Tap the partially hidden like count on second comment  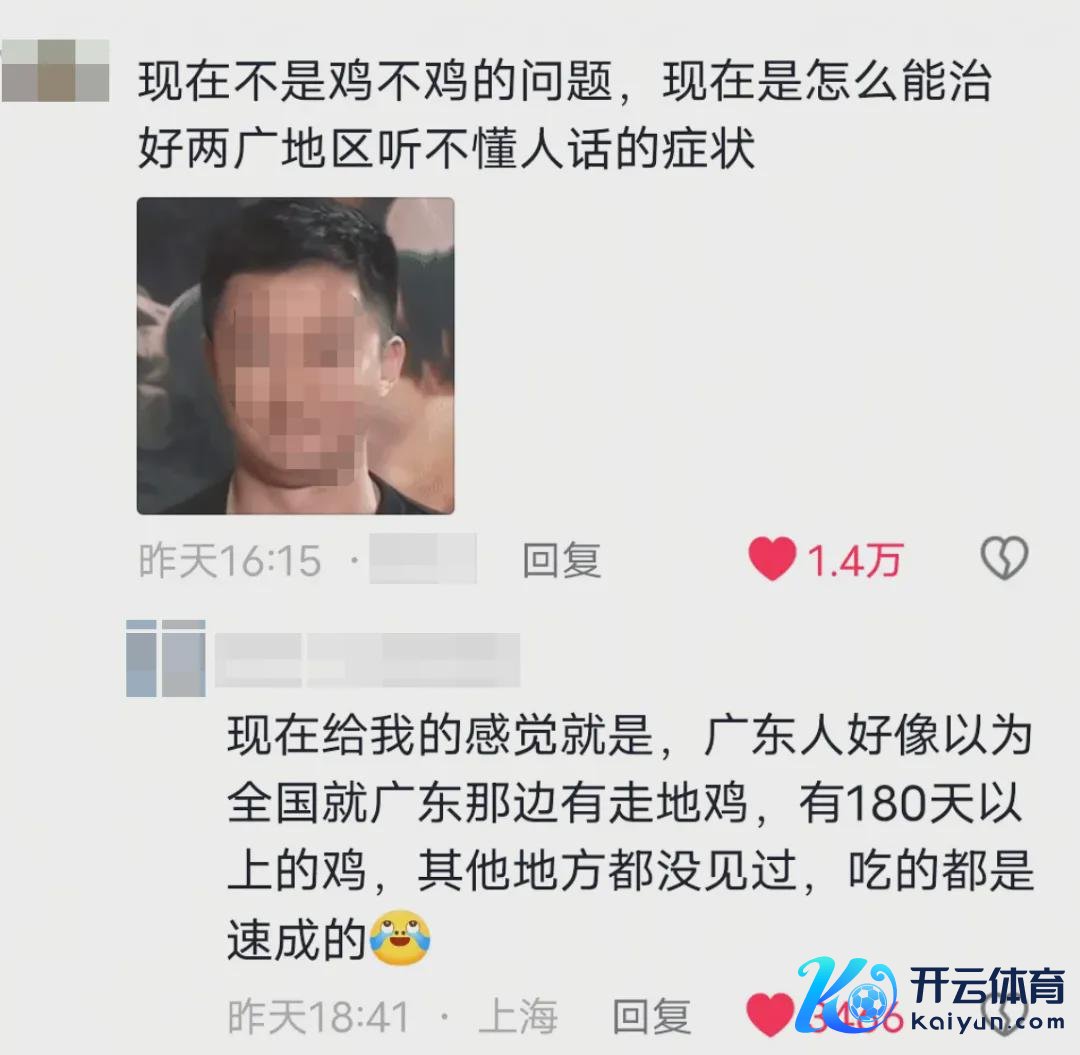[854, 1016]
